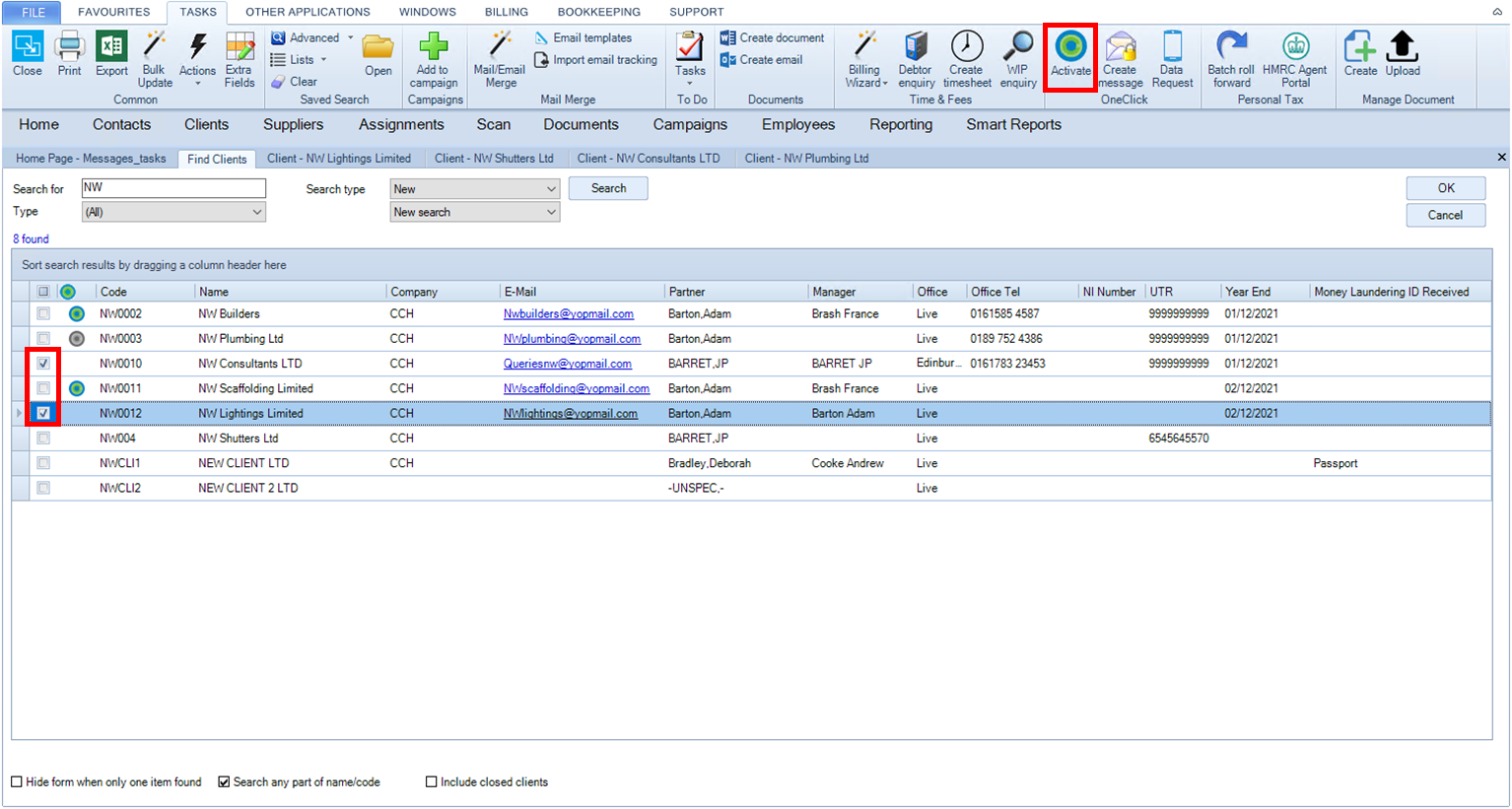
Task: Enable Include closed clients option
Action: 431,781
